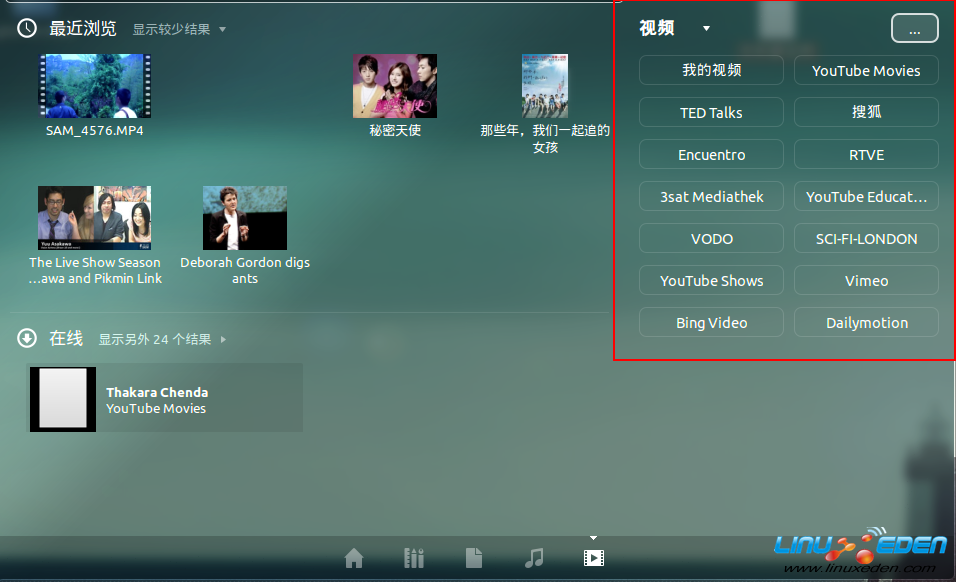Toggle the YouTube Movies source filter

pos(866,71)
